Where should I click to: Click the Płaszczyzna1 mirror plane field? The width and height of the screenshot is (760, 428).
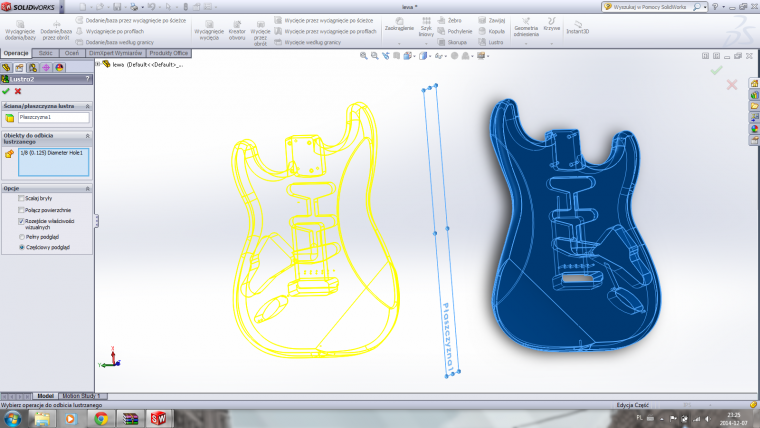[x=54, y=117]
